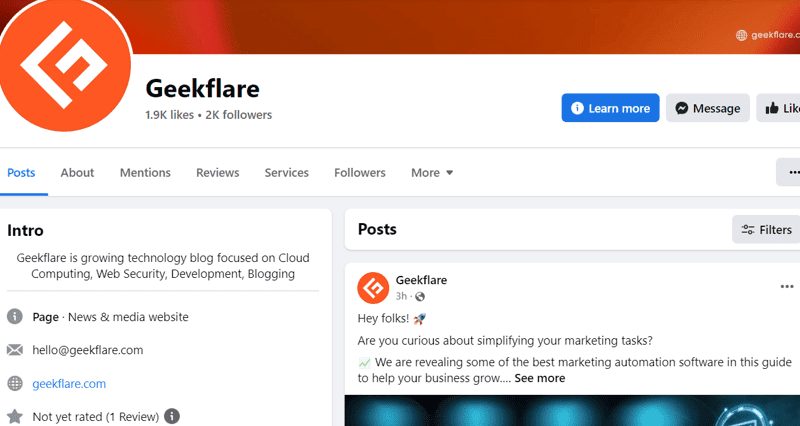Viewport: 800px width, 426px height.
Task: Click the 3h post timestamp
Action: pyautogui.click(x=401, y=296)
